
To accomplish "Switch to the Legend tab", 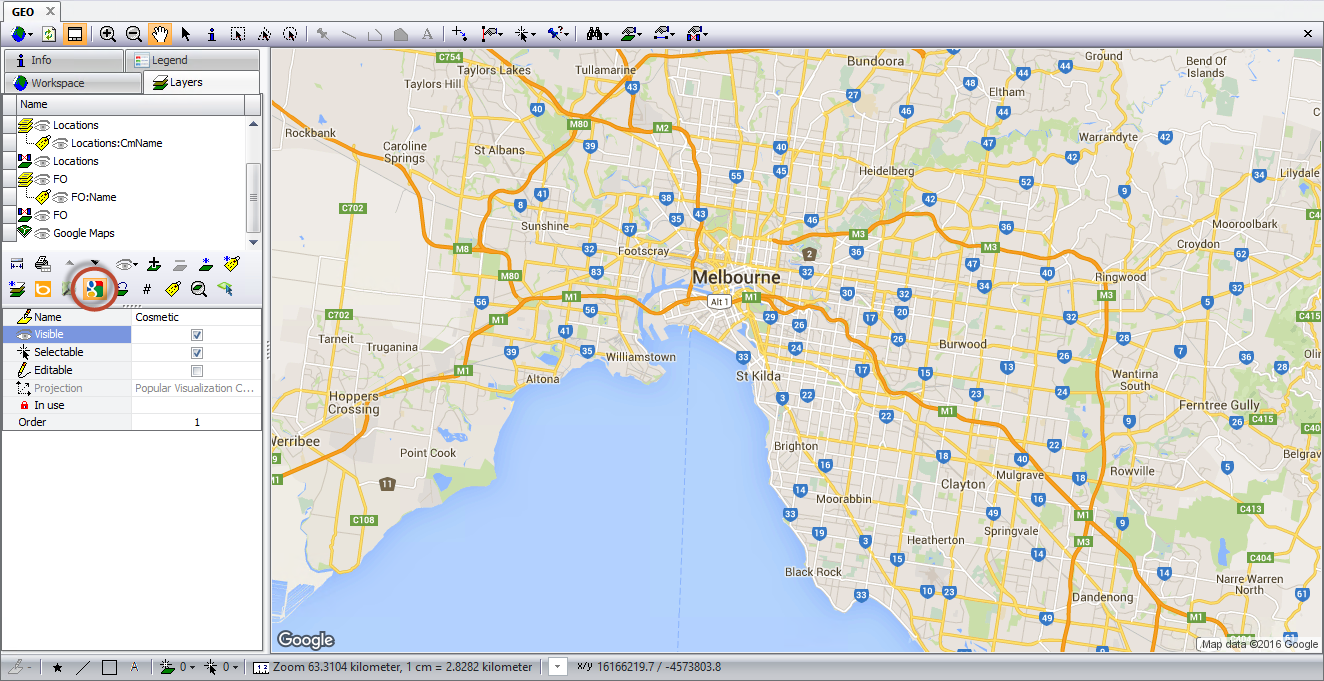I will [x=192, y=60].
